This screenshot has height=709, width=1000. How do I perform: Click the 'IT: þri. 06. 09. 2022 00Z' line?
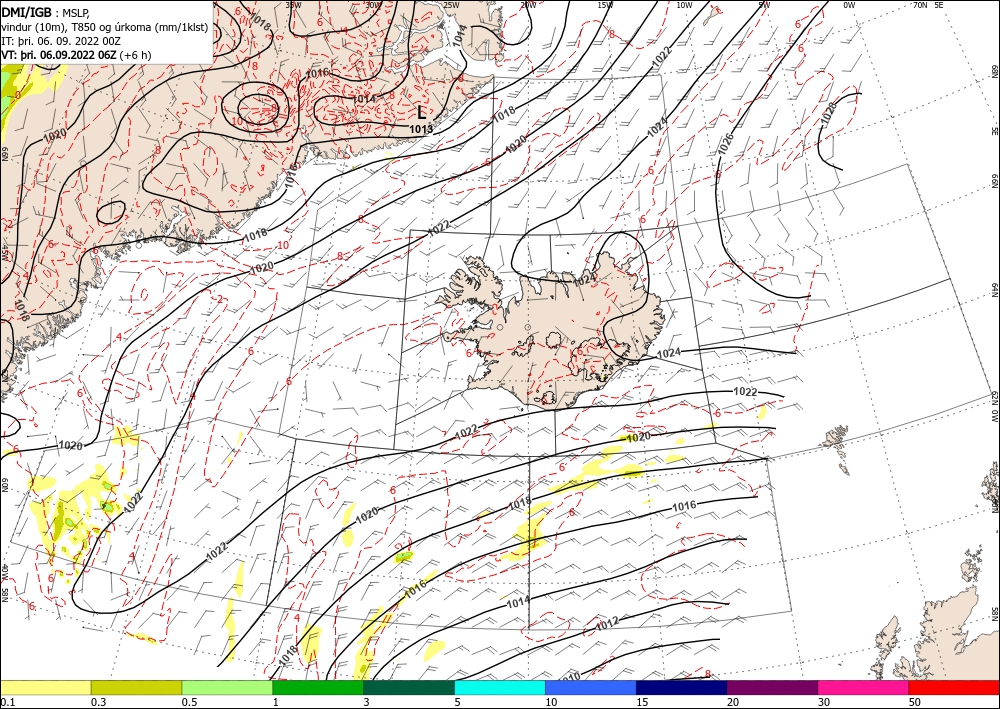61,41
